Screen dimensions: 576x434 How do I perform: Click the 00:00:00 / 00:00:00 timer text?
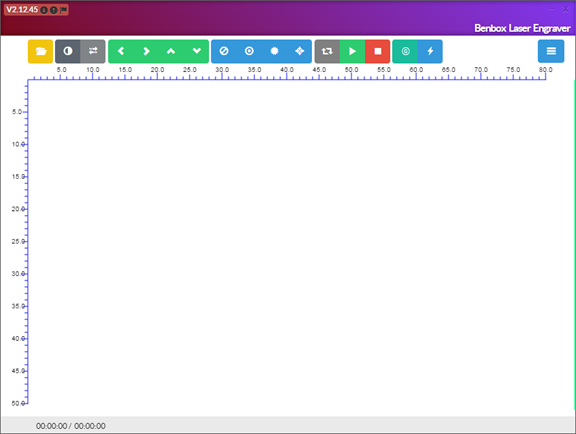point(71,426)
